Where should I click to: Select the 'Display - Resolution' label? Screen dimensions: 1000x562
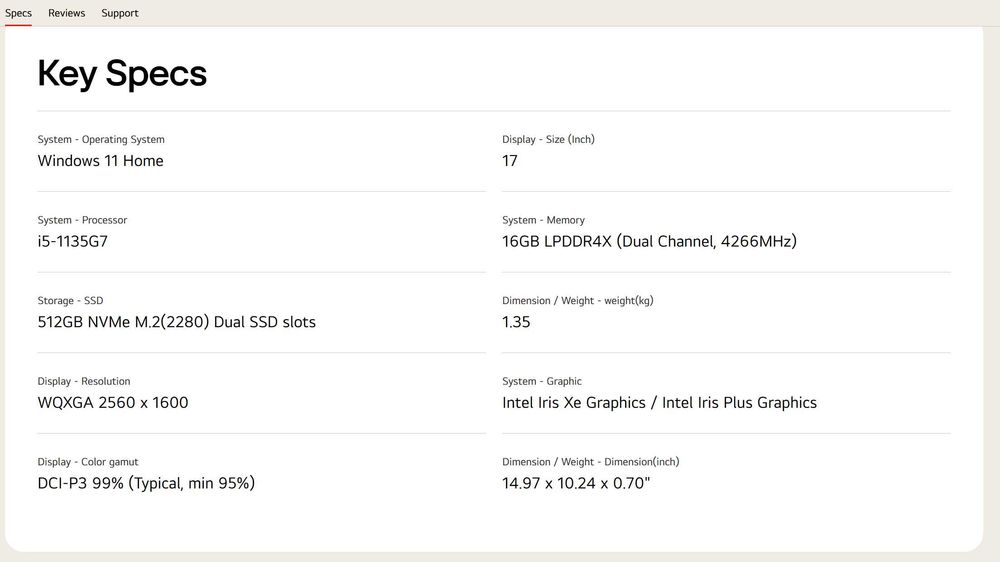click(x=84, y=381)
